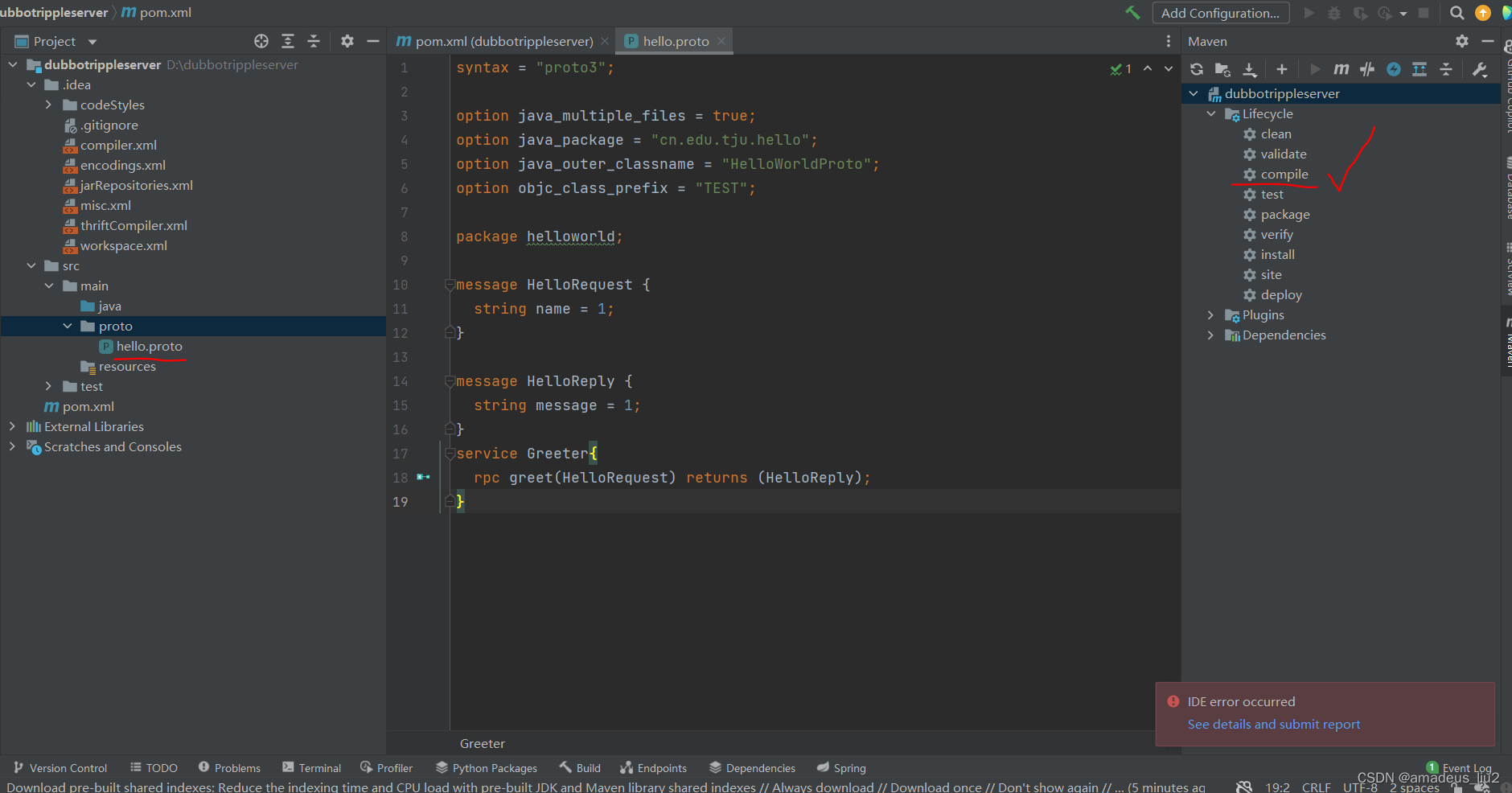Open Python Packages tool window

point(487,768)
